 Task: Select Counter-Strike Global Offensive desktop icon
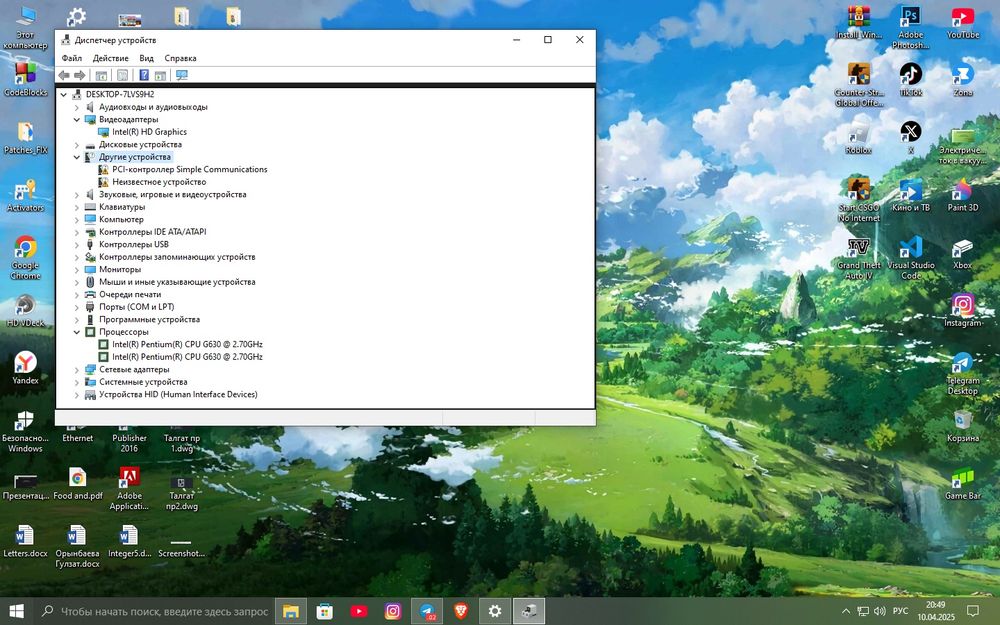(x=858, y=85)
